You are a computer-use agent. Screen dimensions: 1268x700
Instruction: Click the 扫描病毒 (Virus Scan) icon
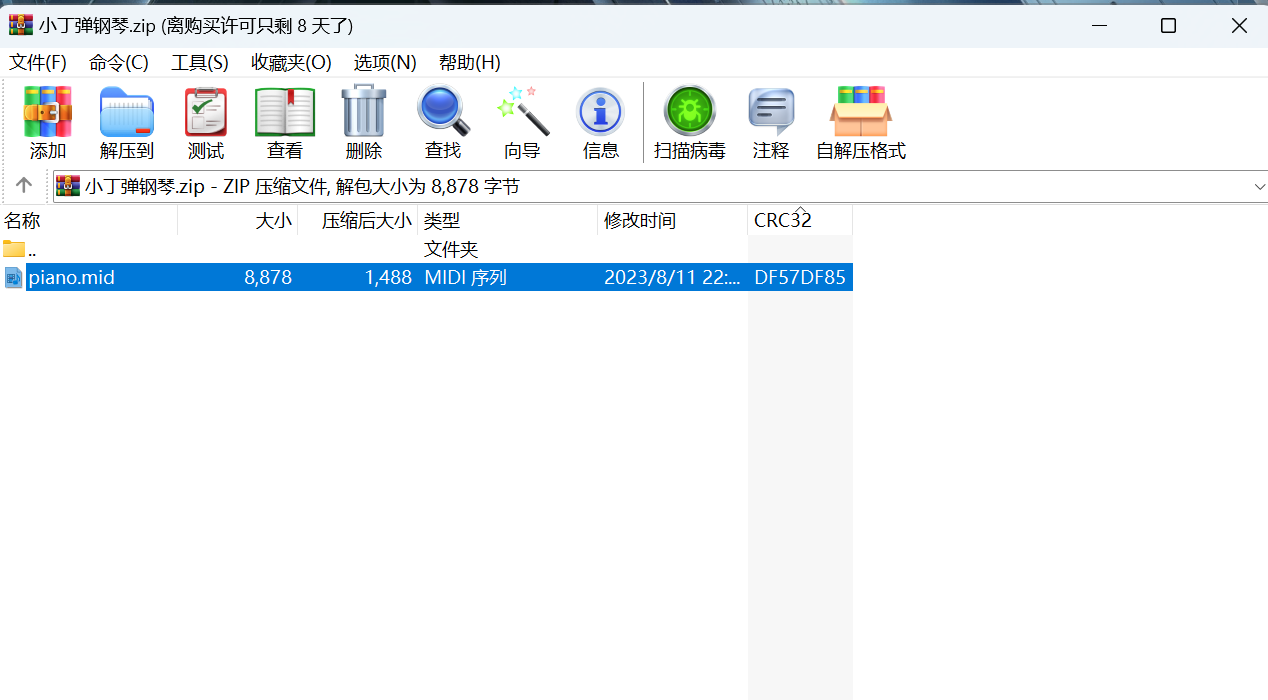690,112
